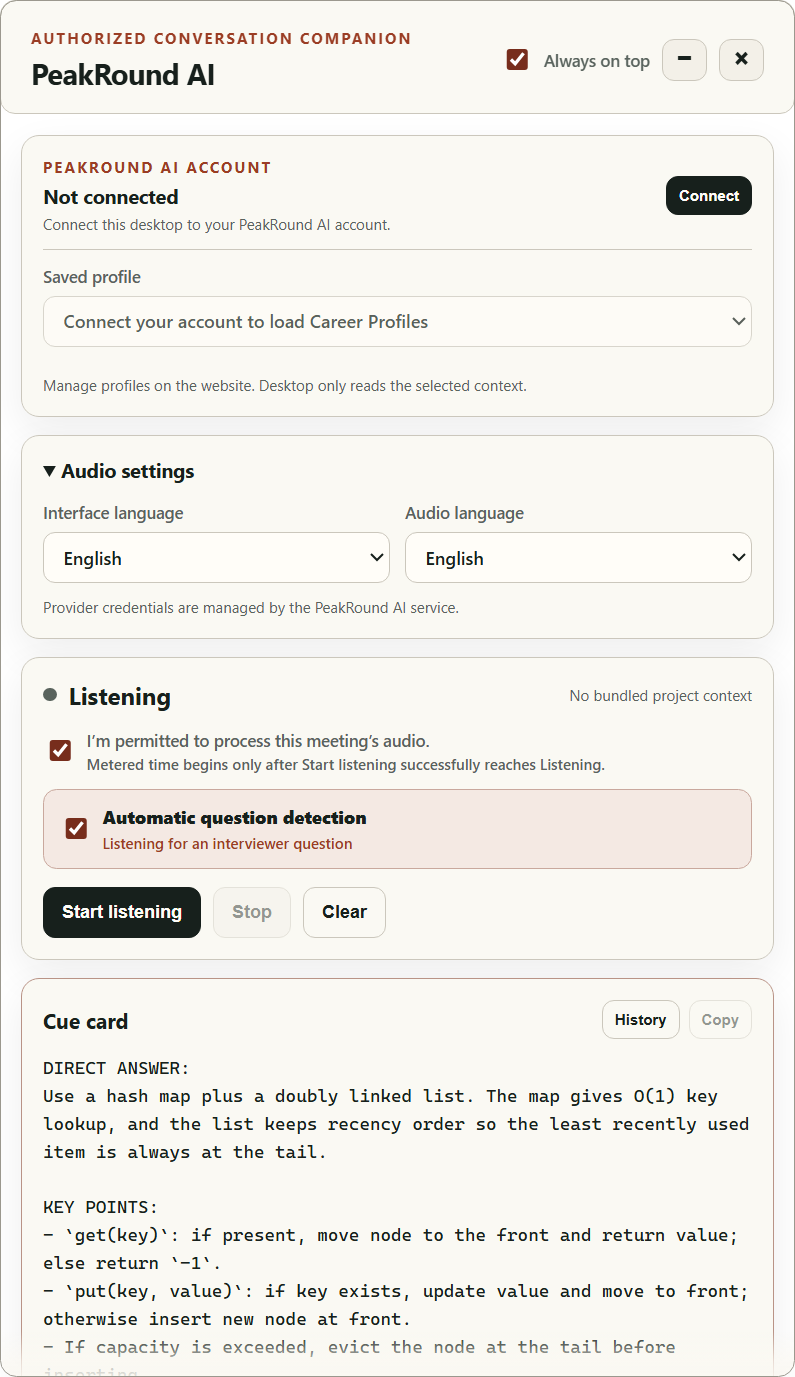Click the 'AUTHORIZED CONVERSATION COMPANION' header text
Screen dimensions: 795x1377
click(221, 39)
